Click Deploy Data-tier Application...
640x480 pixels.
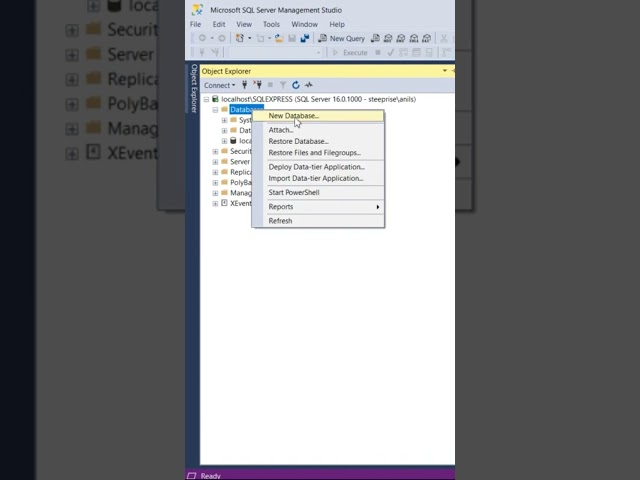coord(318,167)
